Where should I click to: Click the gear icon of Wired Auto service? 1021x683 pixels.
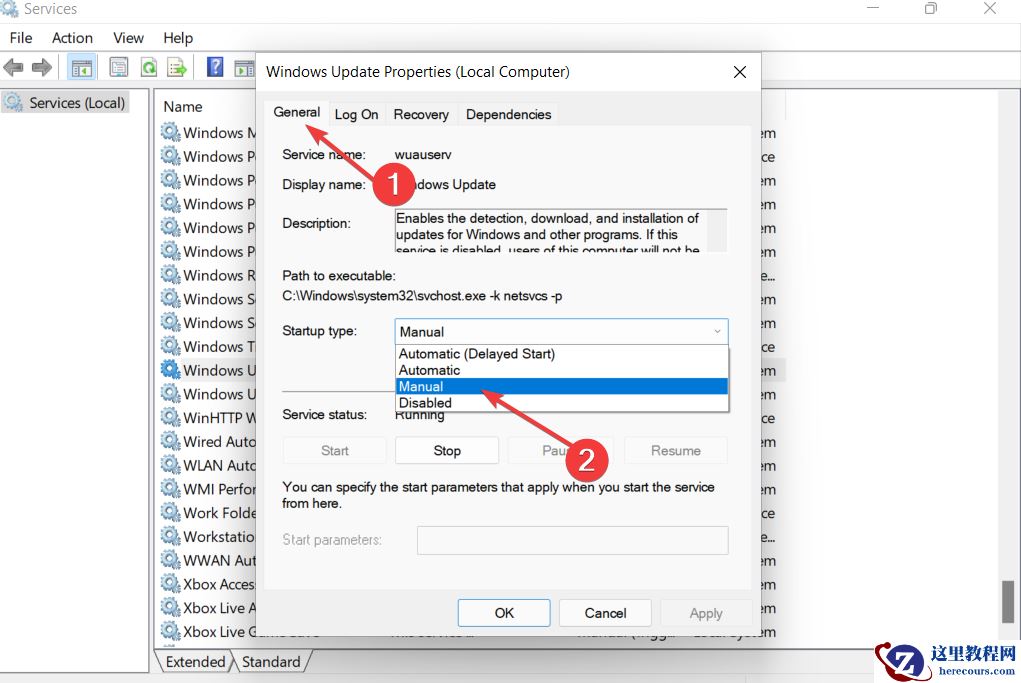[171, 441]
